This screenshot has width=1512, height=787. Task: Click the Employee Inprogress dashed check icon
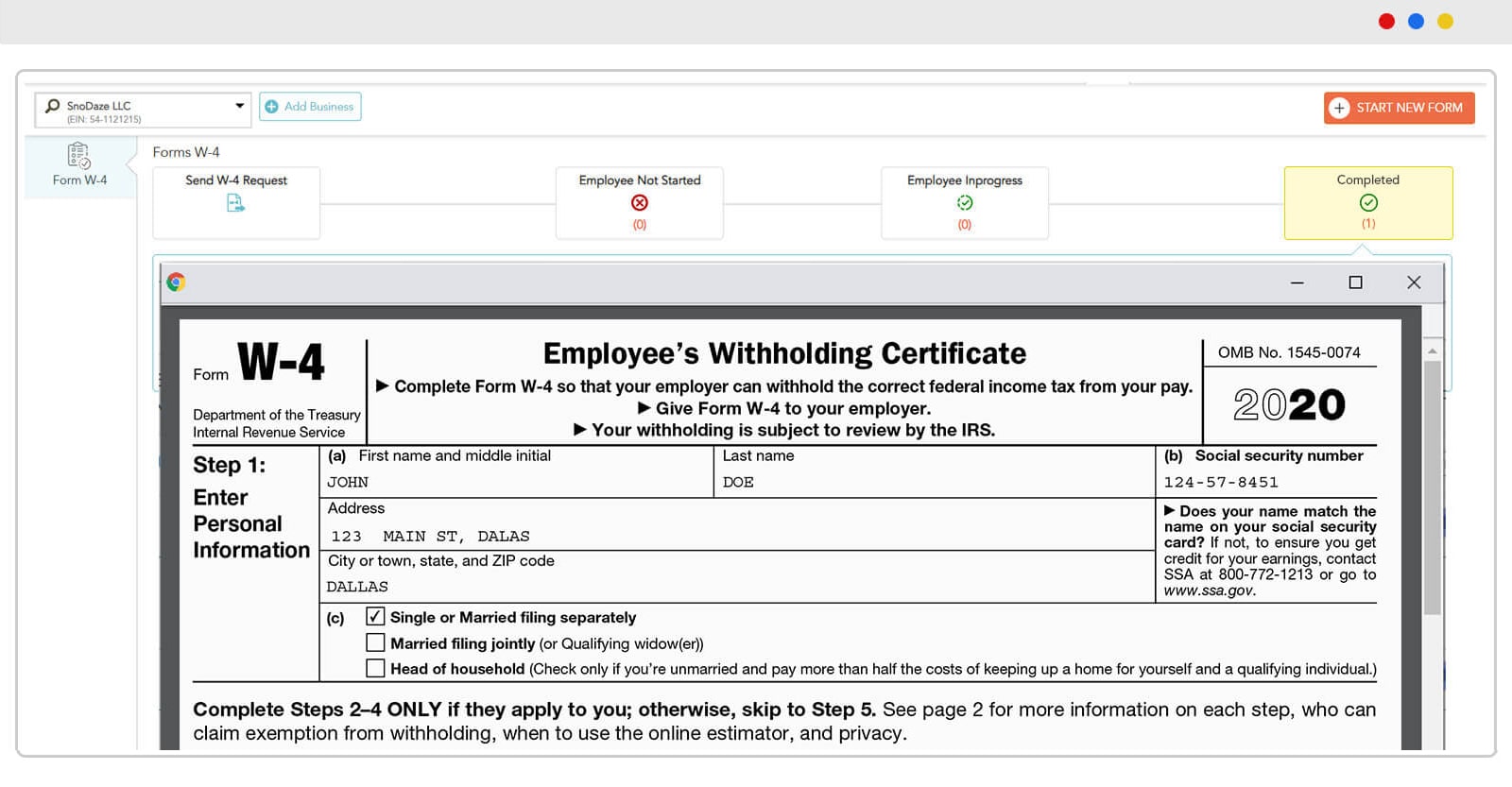coord(964,203)
